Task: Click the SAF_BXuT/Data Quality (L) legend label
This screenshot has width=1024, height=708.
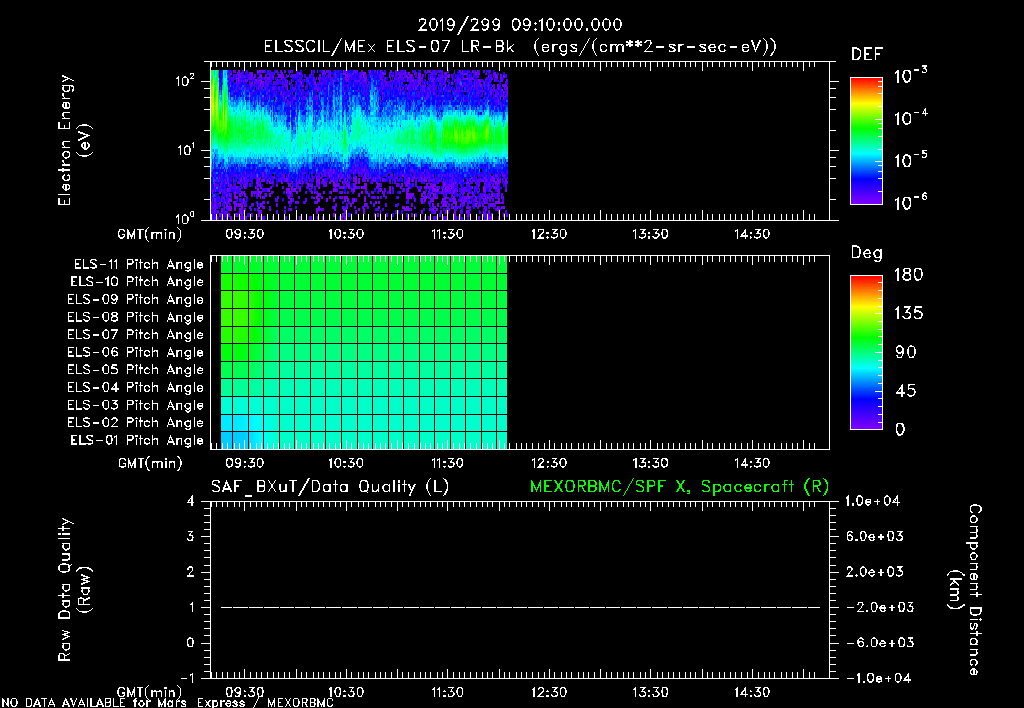Action: tap(329, 486)
